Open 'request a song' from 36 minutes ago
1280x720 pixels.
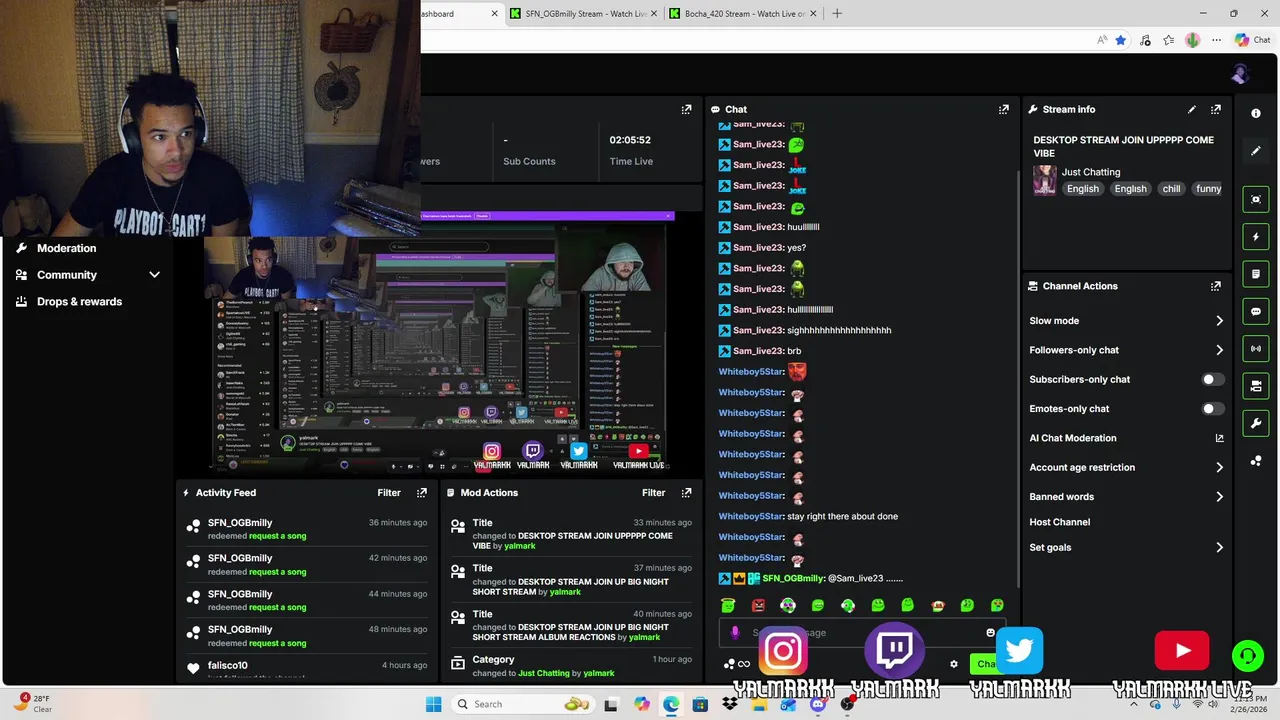point(277,536)
